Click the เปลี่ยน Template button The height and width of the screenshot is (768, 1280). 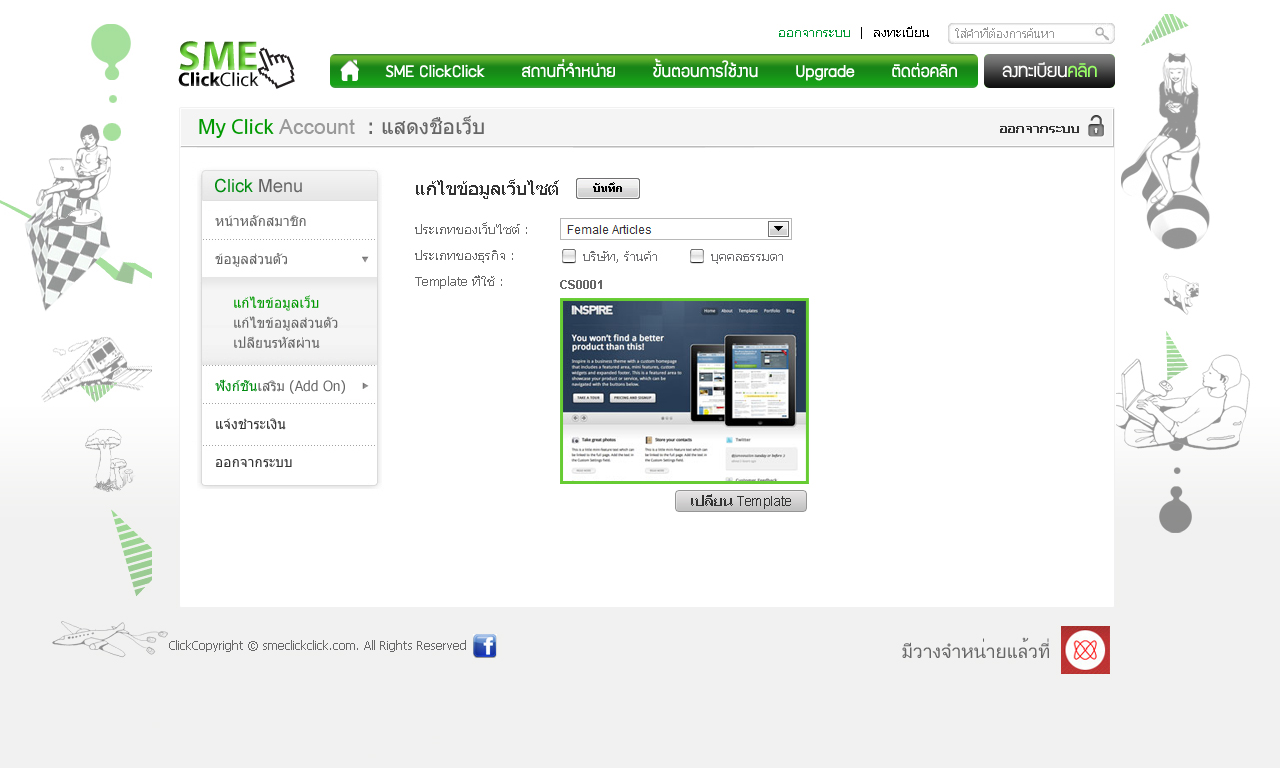[740, 501]
